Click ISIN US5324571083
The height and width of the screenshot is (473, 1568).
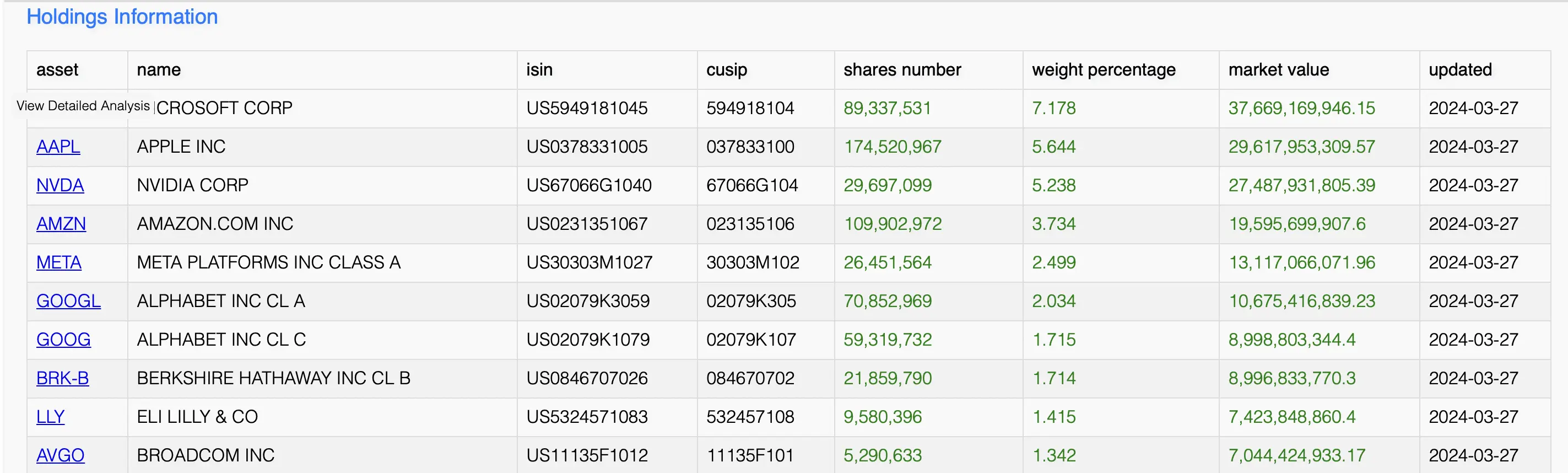pyautogui.click(x=587, y=417)
